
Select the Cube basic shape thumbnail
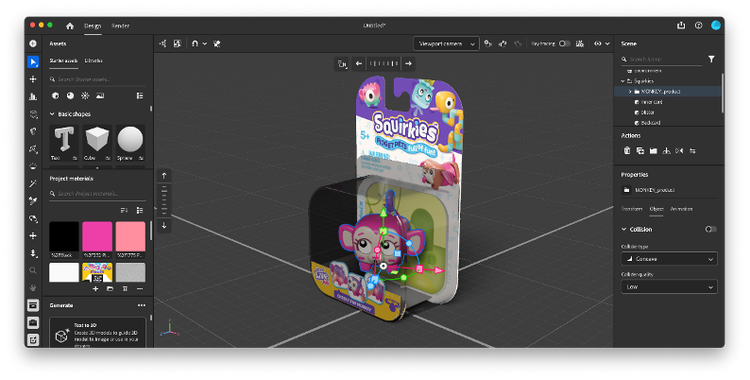pyautogui.click(x=97, y=142)
